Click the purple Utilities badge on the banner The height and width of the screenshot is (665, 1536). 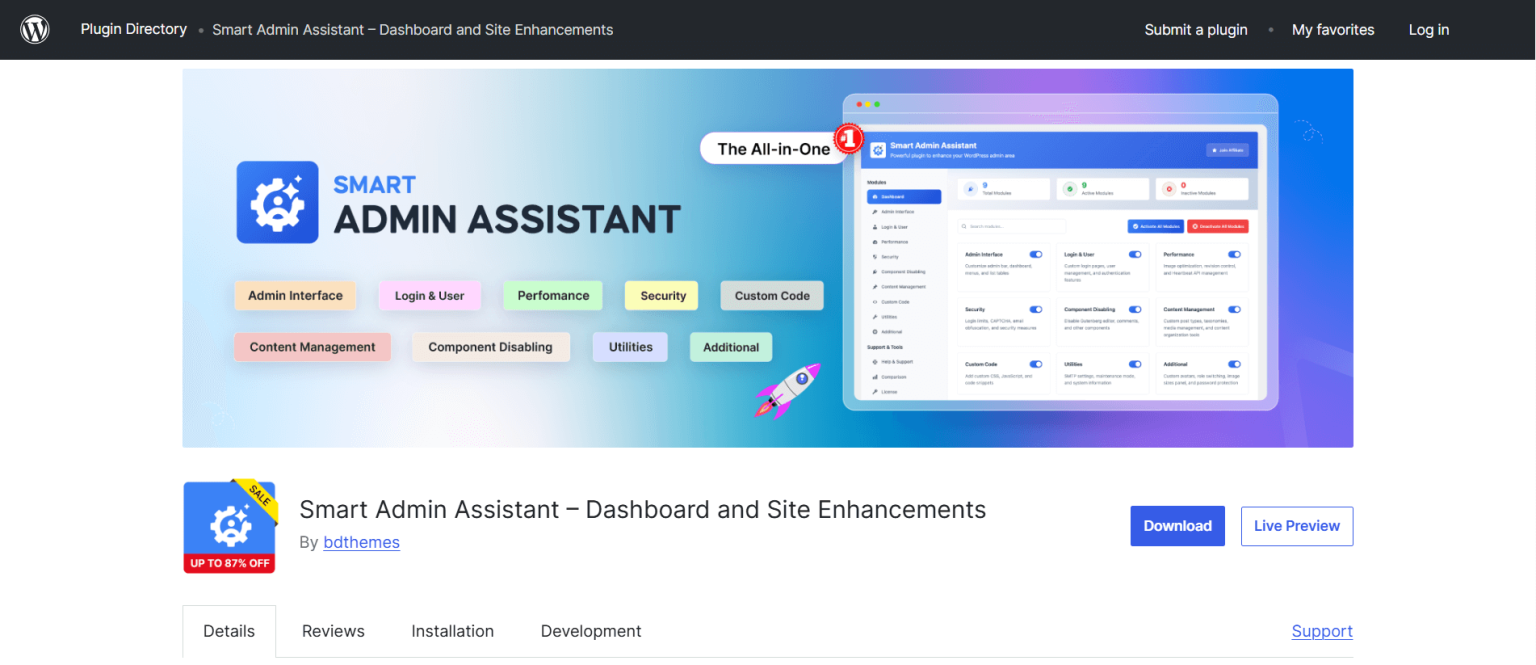click(x=630, y=347)
